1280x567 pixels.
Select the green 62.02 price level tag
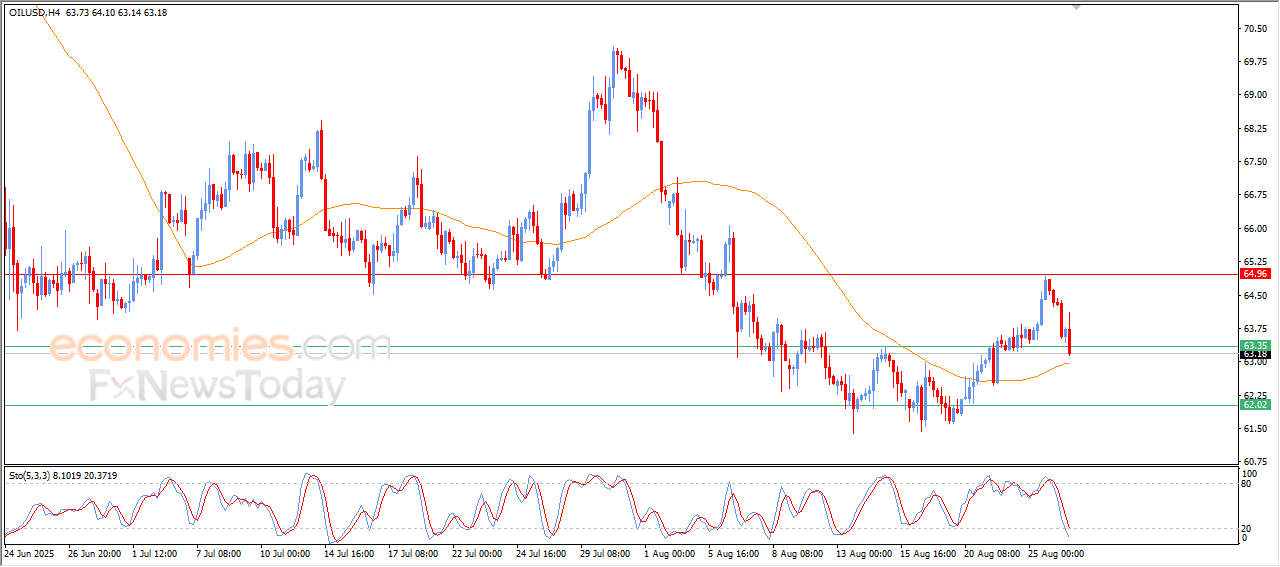click(x=1255, y=404)
